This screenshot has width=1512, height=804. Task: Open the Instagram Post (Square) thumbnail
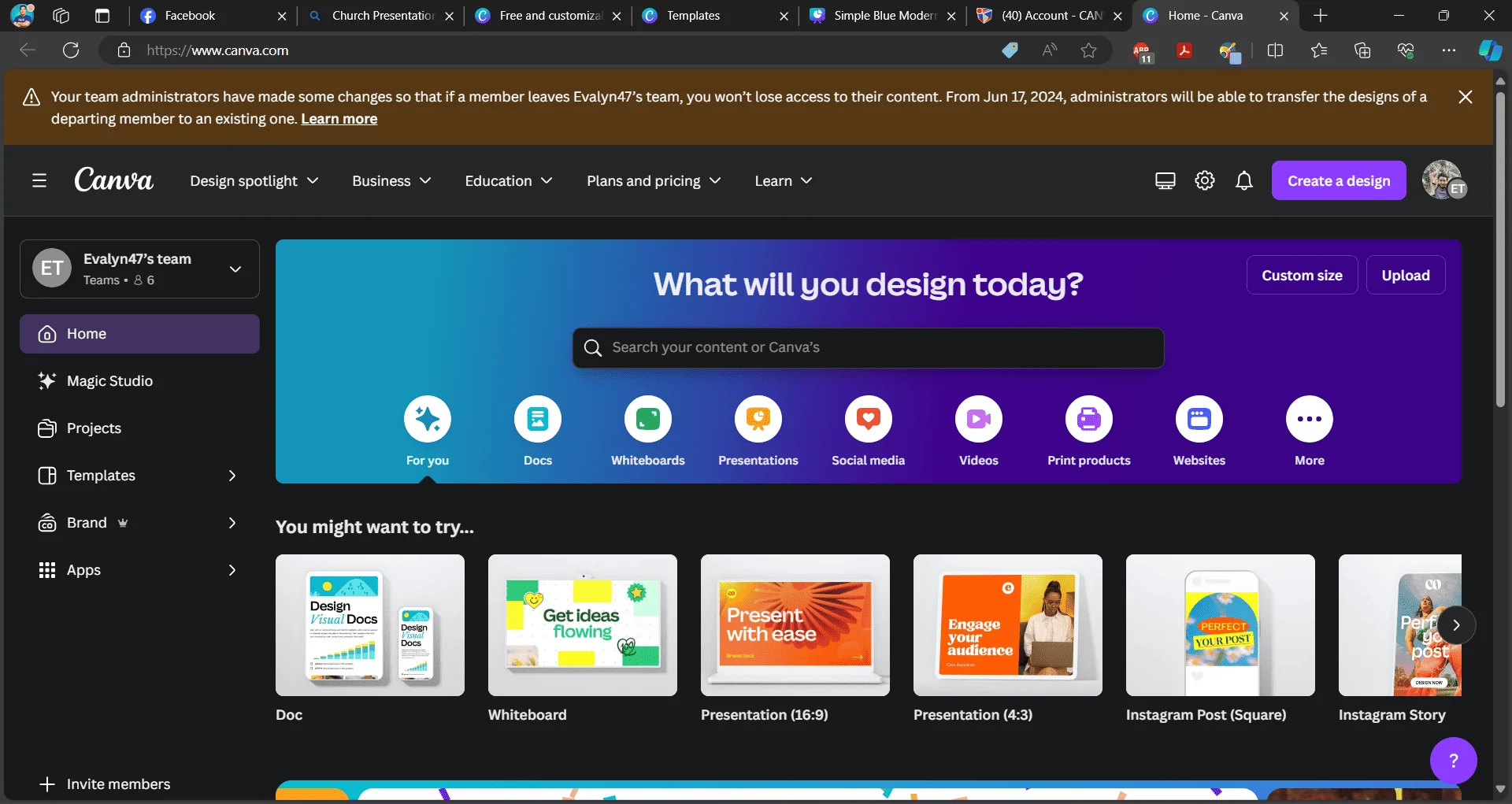1221,625
